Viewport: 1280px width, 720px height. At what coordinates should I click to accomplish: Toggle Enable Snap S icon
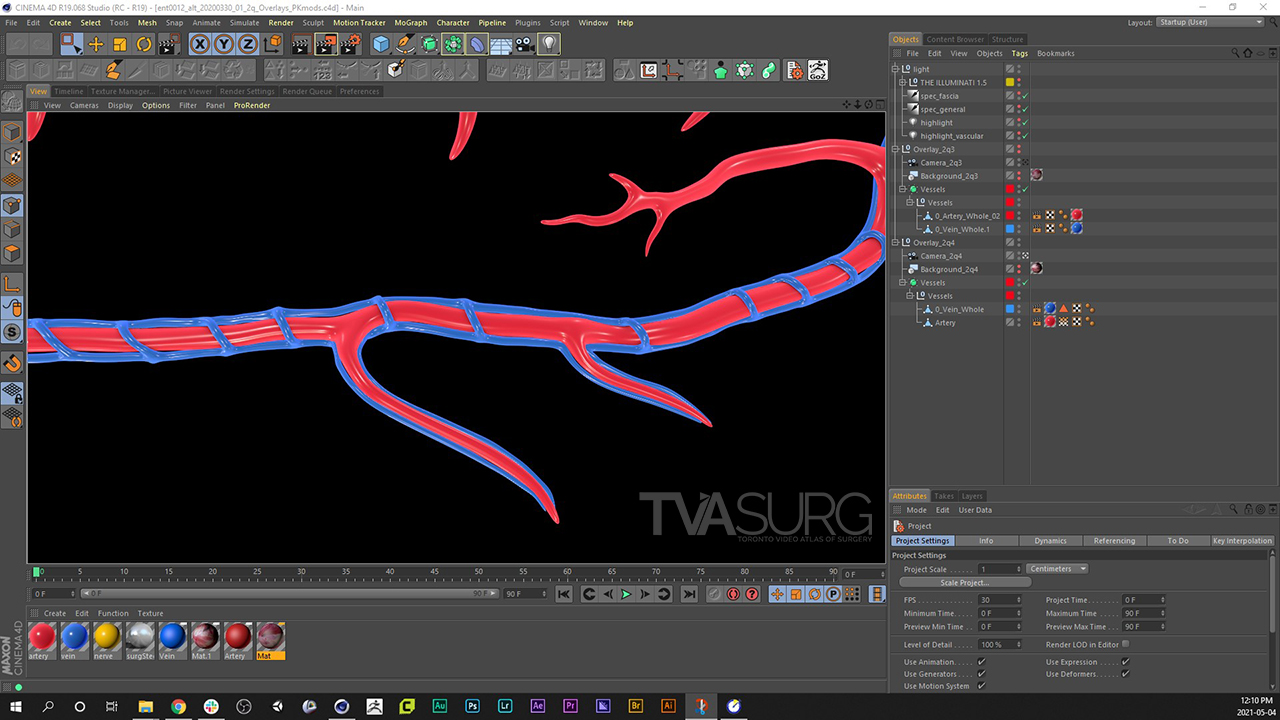pos(12,331)
